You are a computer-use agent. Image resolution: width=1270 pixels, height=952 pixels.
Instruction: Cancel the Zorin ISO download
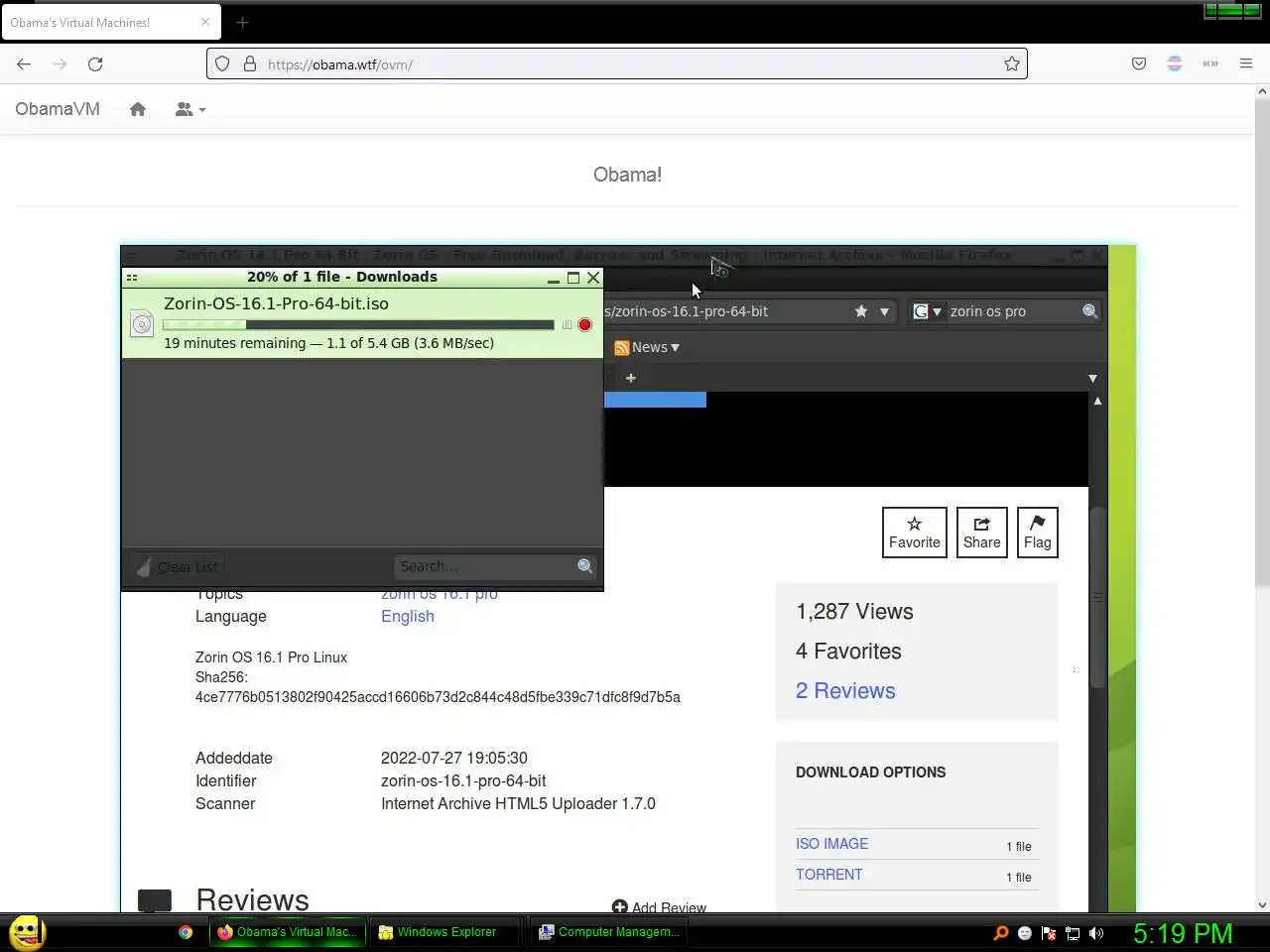584,325
